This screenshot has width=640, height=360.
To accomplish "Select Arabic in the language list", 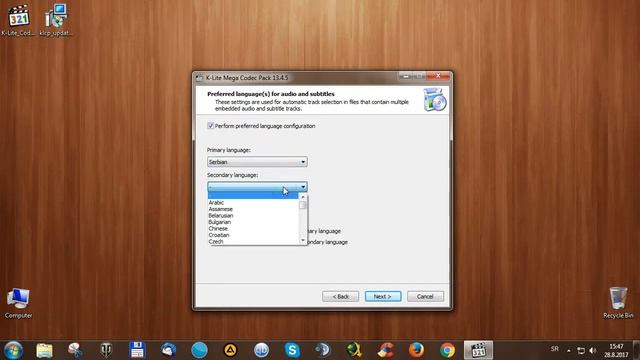I will (x=253, y=202).
